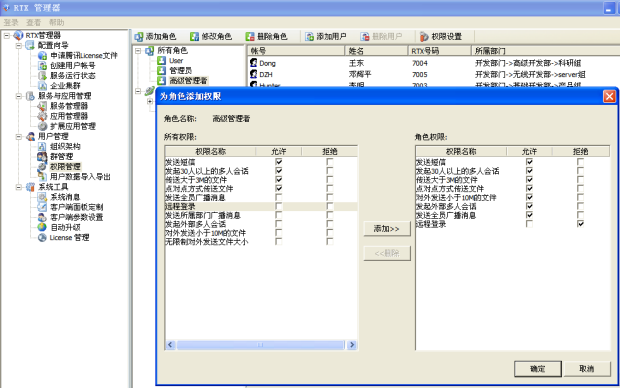The height and width of the screenshot is (388, 620).
Task: Click the 添加用户 toolbar icon
Action: pyautogui.click(x=309, y=37)
